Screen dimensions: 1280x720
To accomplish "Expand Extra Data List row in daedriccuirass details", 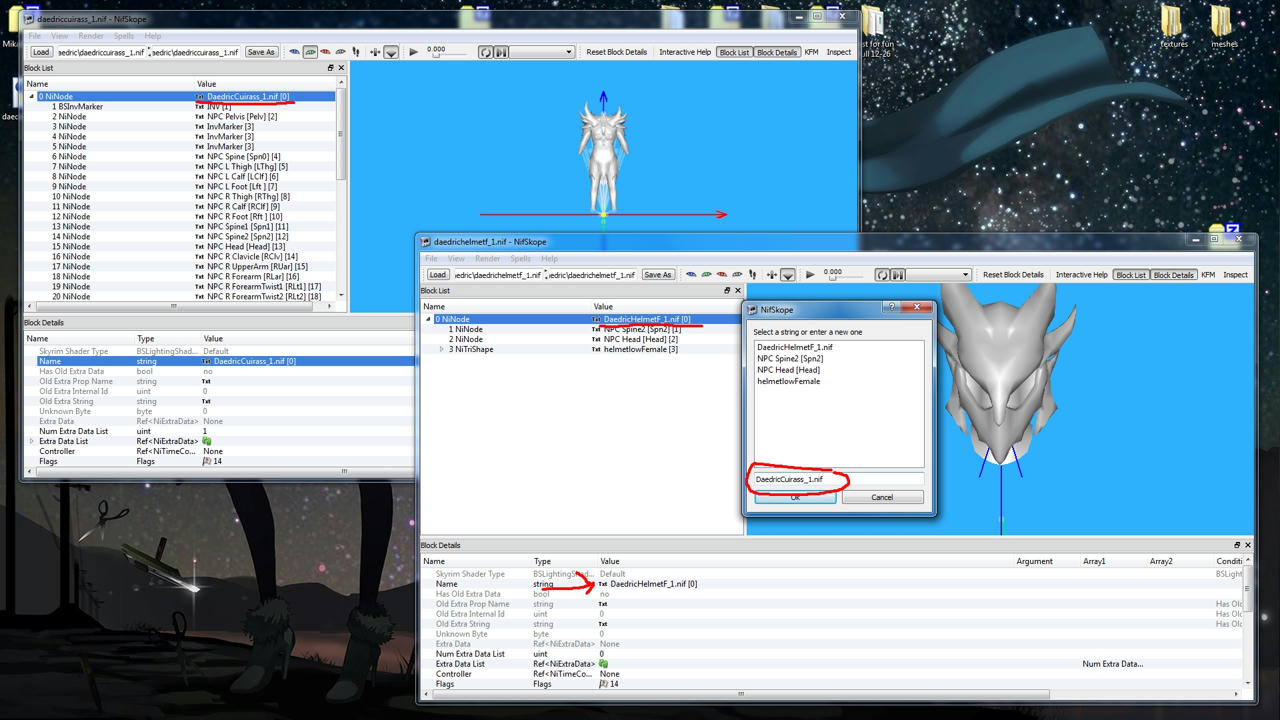I will click(x=31, y=441).
